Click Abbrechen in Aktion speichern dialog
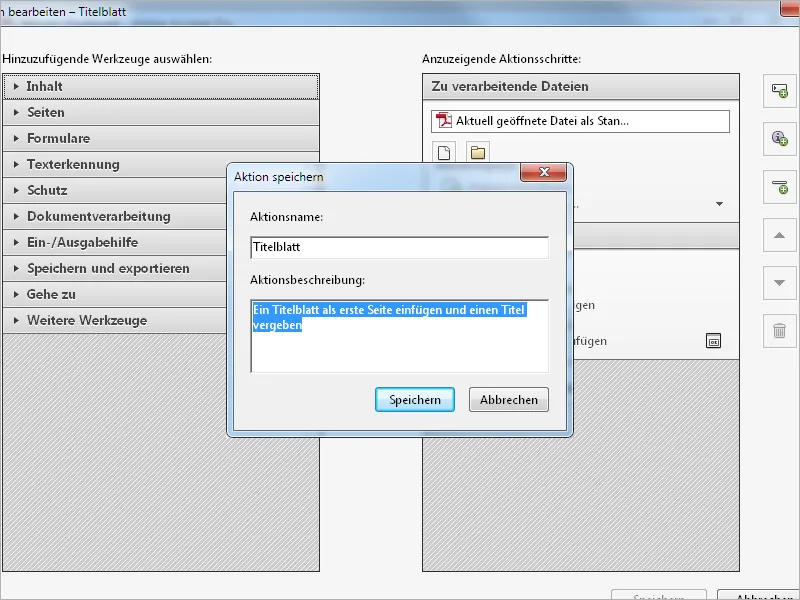This screenshot has height=600, width=800. 509,399
